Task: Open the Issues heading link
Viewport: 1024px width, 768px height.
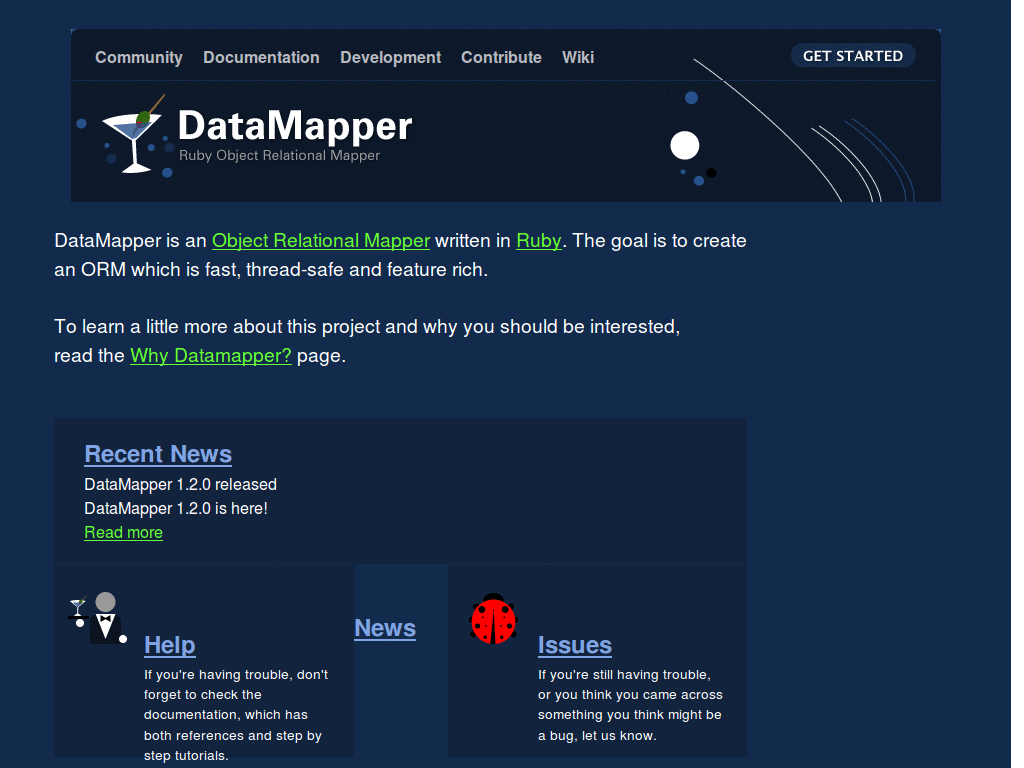Action: pyautogui.click(x=575, y=645)
